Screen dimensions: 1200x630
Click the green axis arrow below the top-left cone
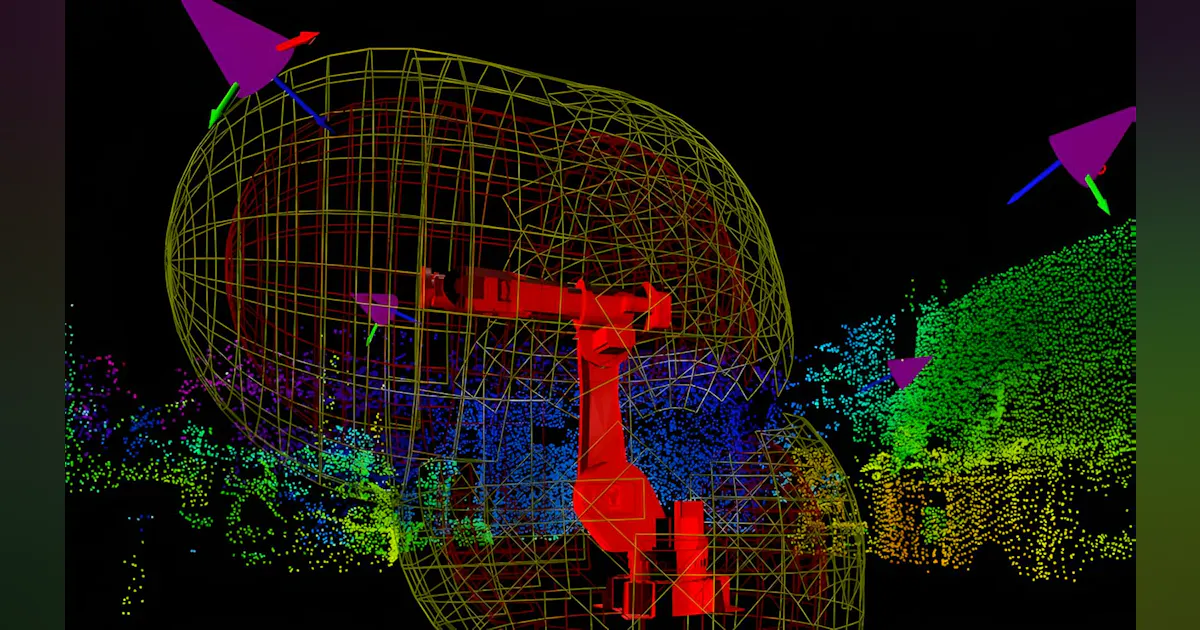coord(223,105)
